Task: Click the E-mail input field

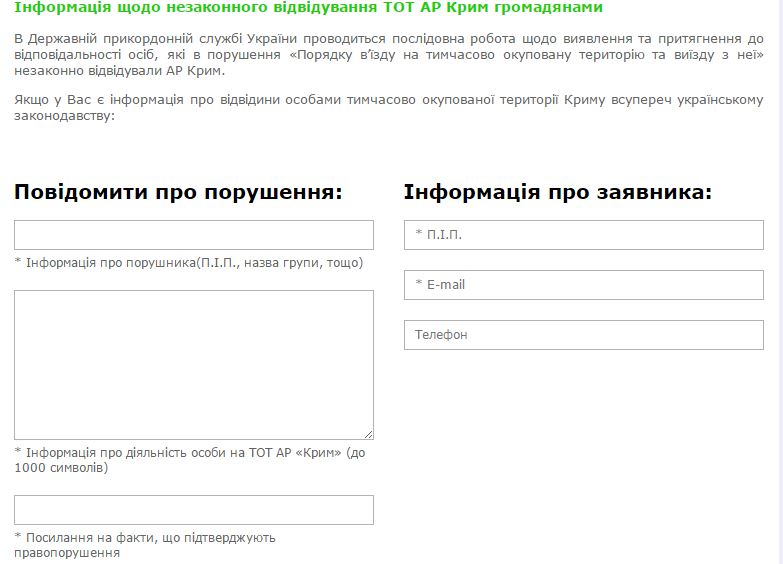Action: [x=583, y=285]
